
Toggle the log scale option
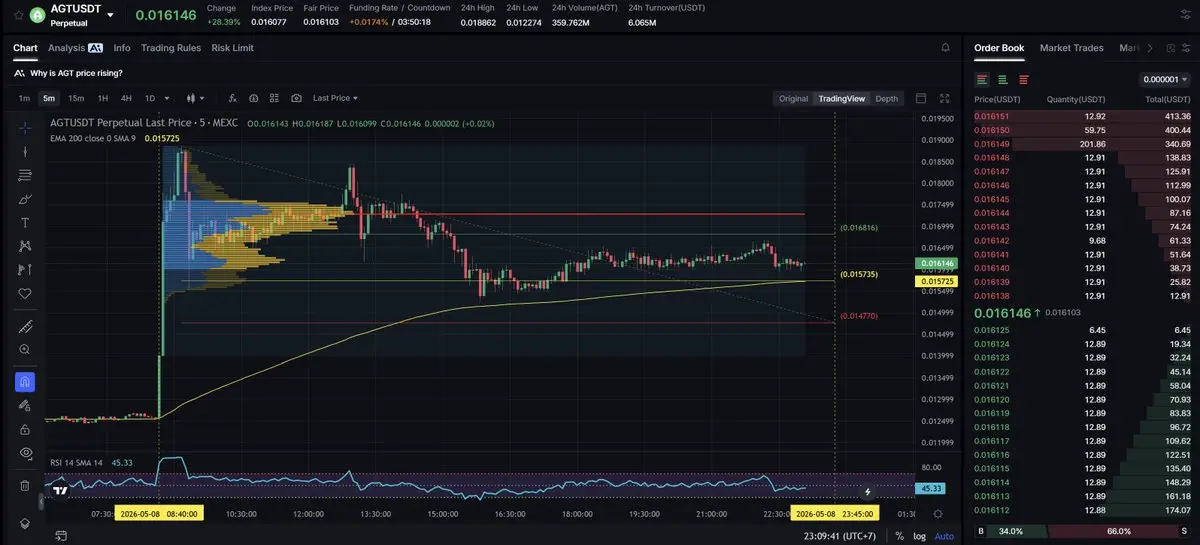point(918,535)
